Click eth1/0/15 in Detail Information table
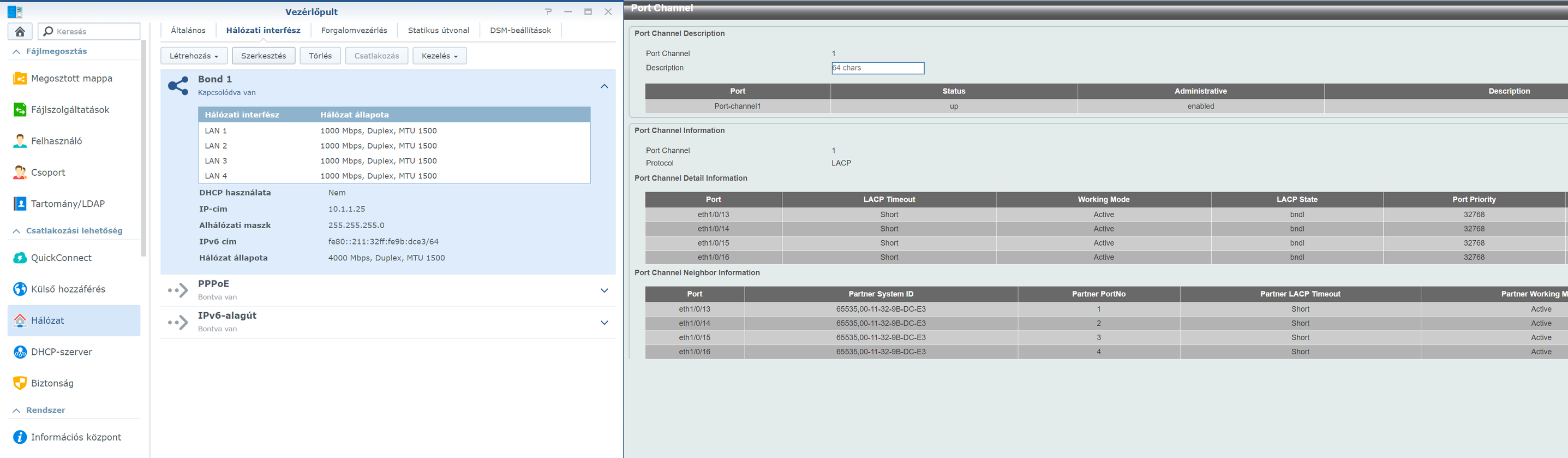This screenshot has height=458, width=1568. (x=714, y=243)
